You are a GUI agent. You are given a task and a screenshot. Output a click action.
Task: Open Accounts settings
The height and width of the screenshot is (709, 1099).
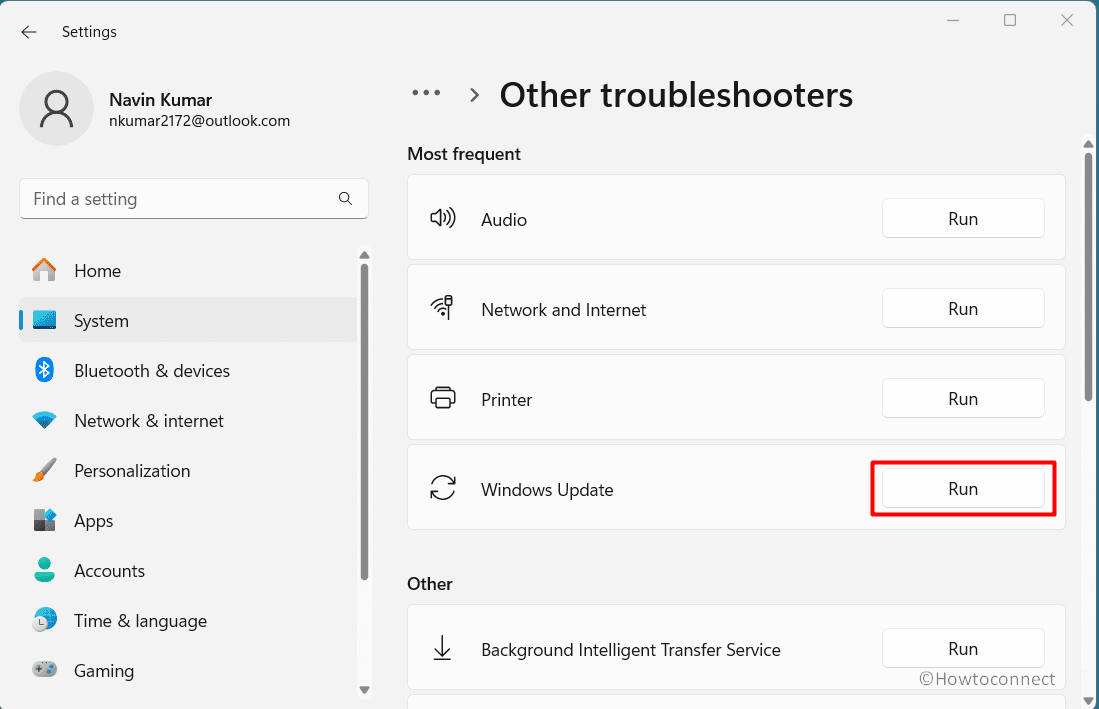tap(188, 571)
